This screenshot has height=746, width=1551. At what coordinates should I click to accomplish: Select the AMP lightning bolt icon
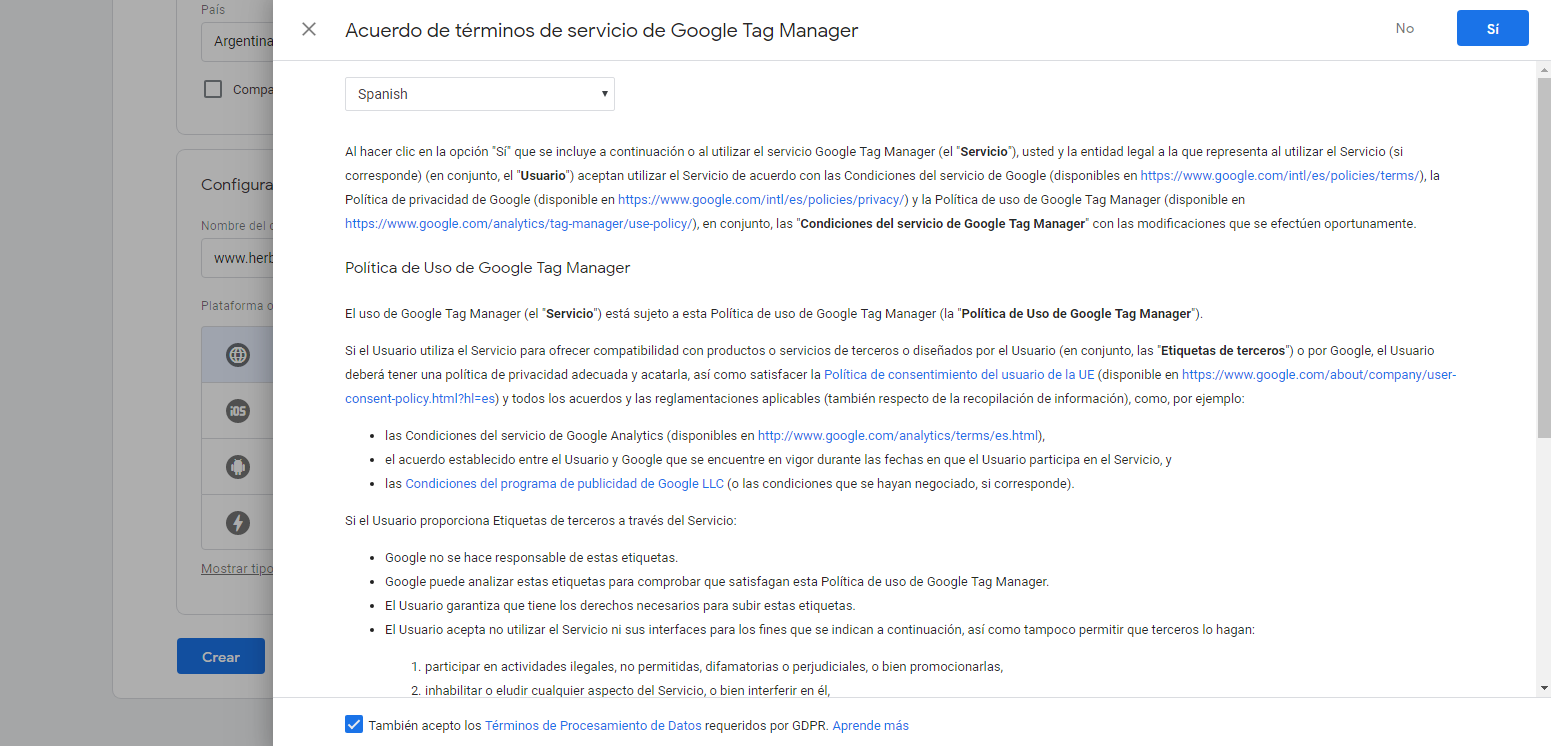(x=237, y=522)
